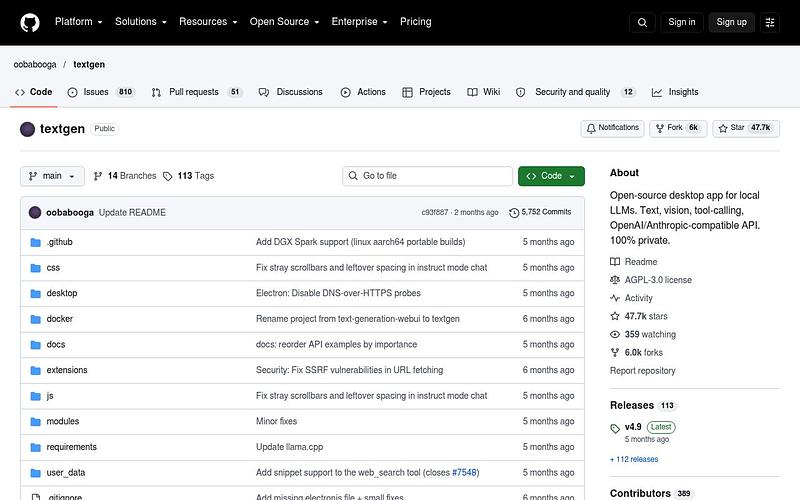Click the Star 47.7k button
This screenshot has width=800, height=500.
[x=746, y=129]
